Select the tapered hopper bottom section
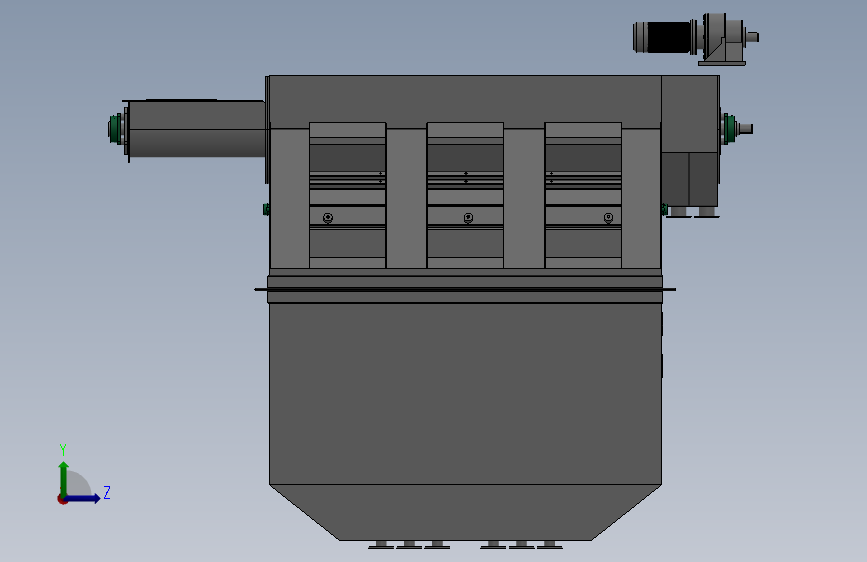 (465, 512)
